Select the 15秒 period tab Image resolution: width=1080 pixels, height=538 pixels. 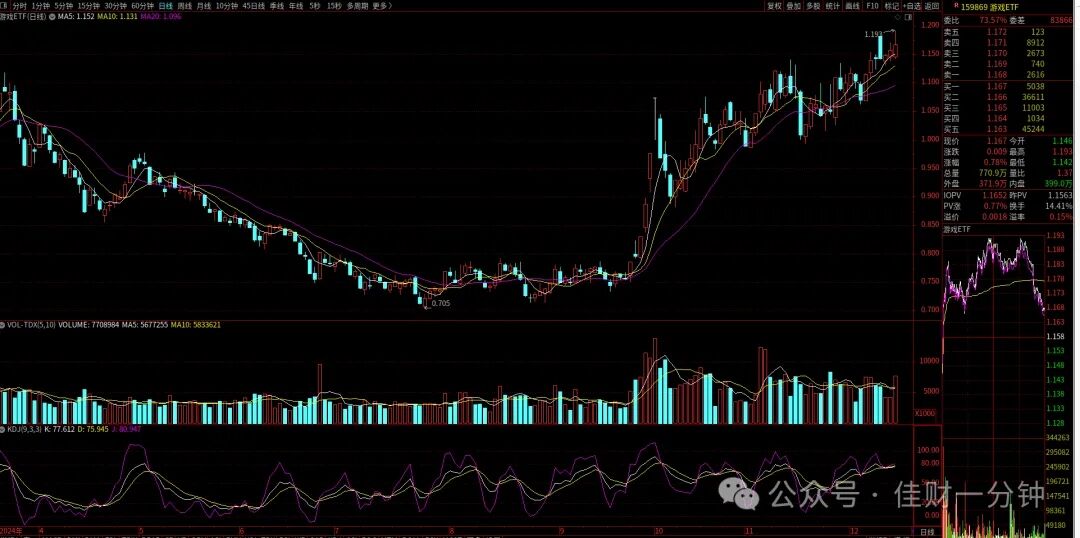pyautogui.click(x=334, y=6)
